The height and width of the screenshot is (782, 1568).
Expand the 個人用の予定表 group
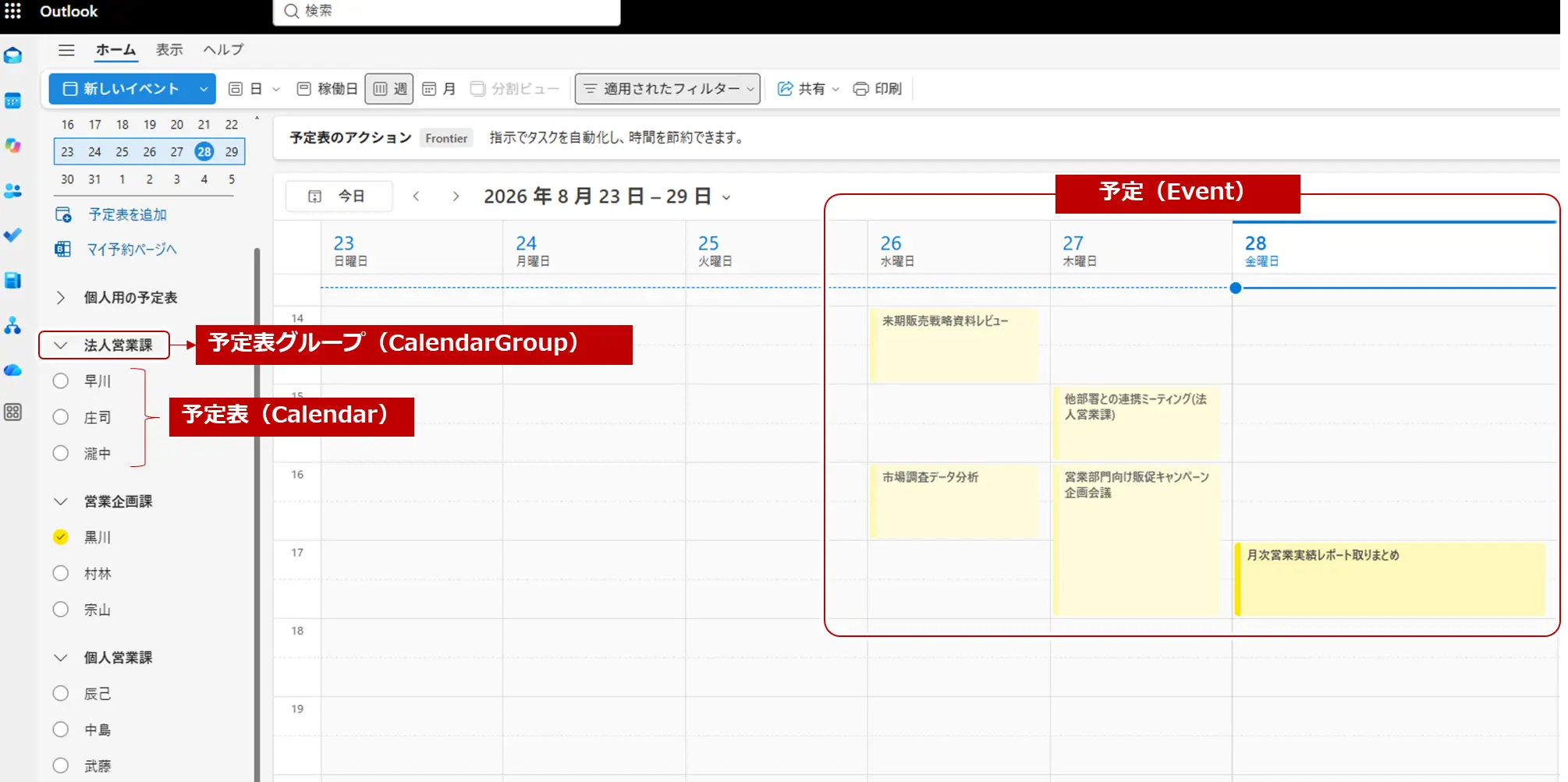point(61,298)
